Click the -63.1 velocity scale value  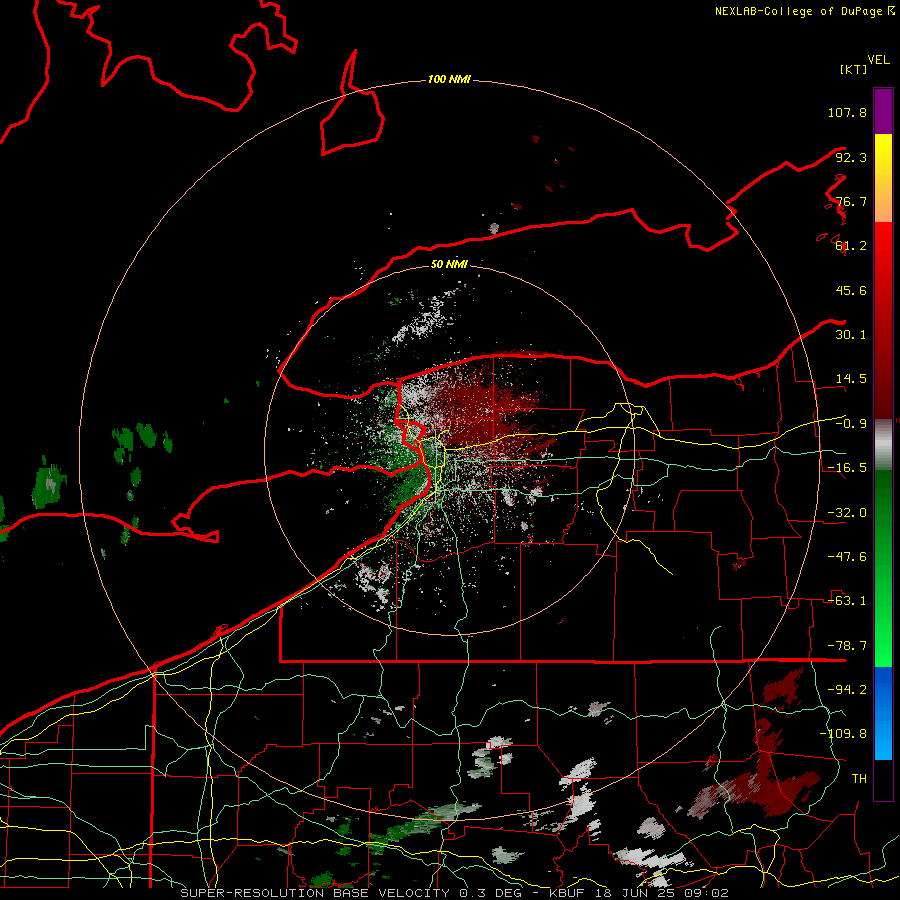[847, 601]
